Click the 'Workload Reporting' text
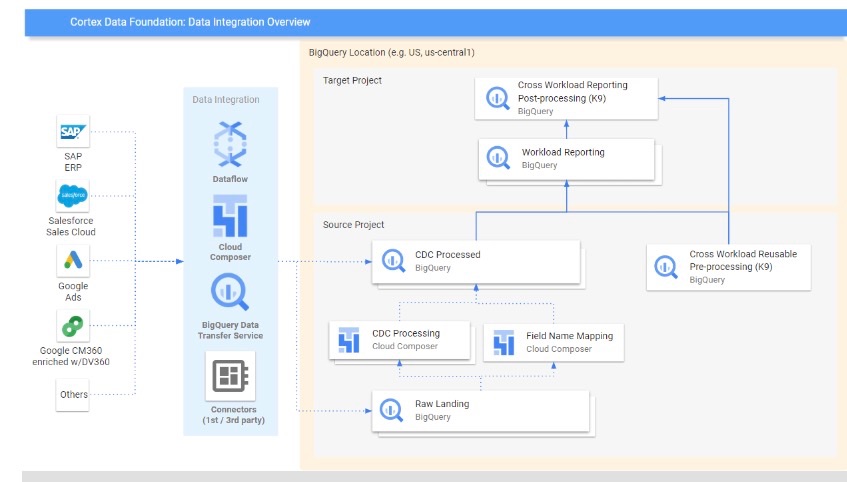Image resolution: width=847 pixels, height=482 pixels. [563, 152]
